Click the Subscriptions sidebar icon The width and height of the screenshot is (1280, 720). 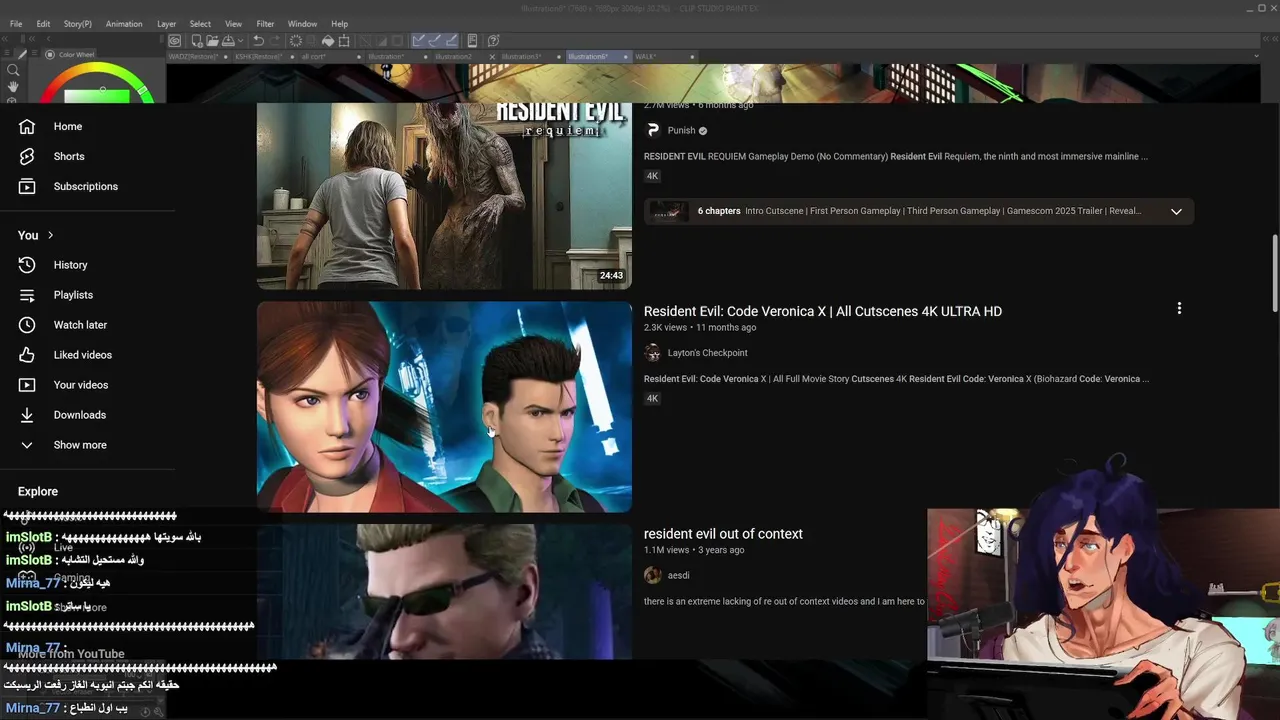point(27,186)
